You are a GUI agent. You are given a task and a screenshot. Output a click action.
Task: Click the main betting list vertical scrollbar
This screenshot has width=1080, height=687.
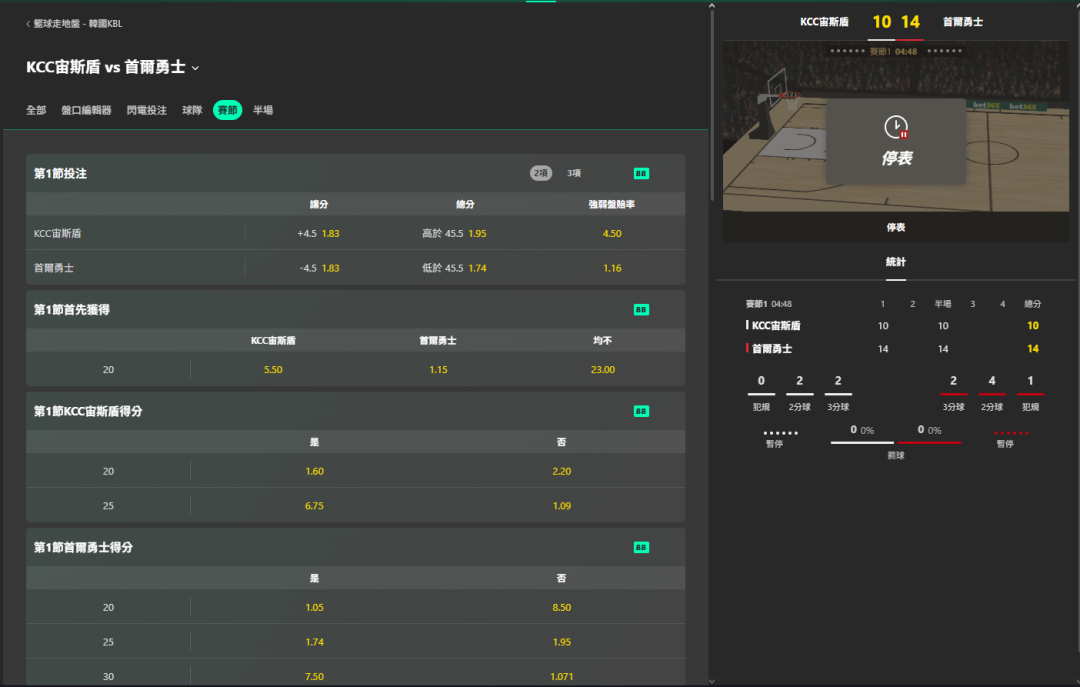(x=711, y=100)
